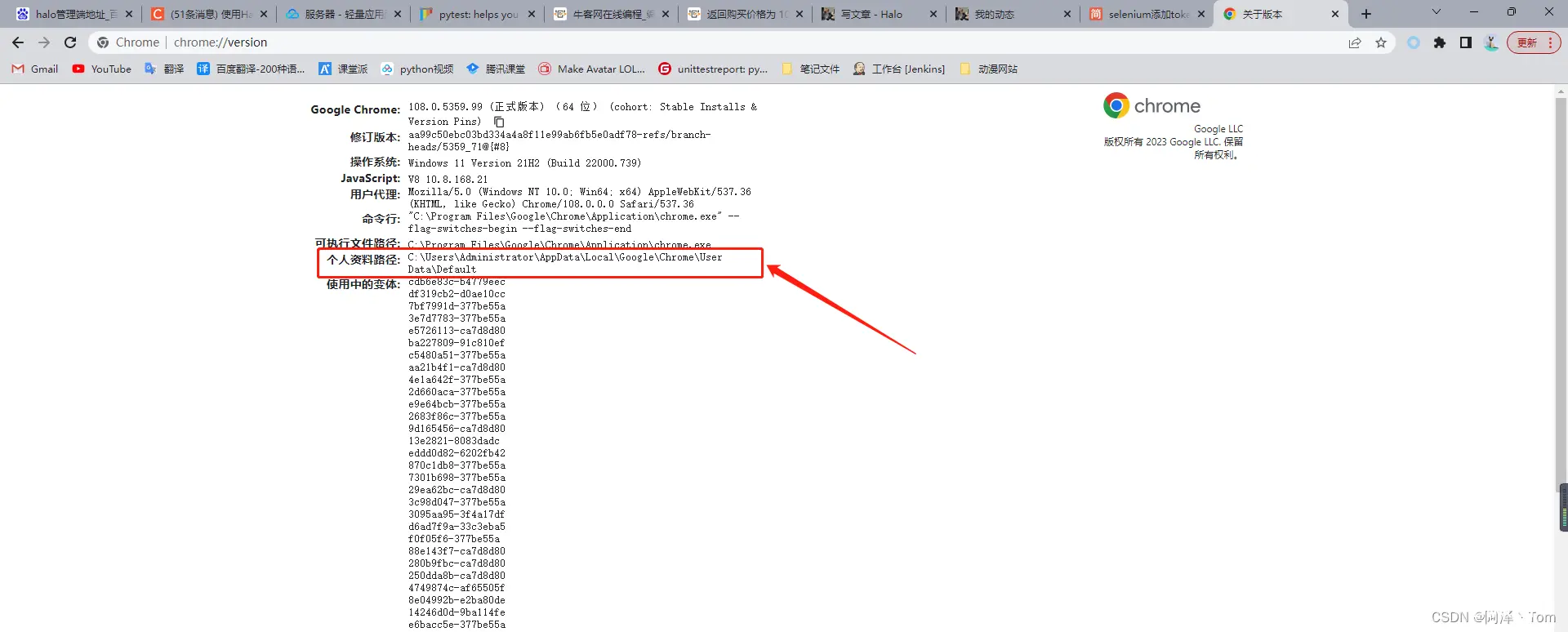Click the profile path ending in User Data\Default
1568x632 pixels.
565,263
